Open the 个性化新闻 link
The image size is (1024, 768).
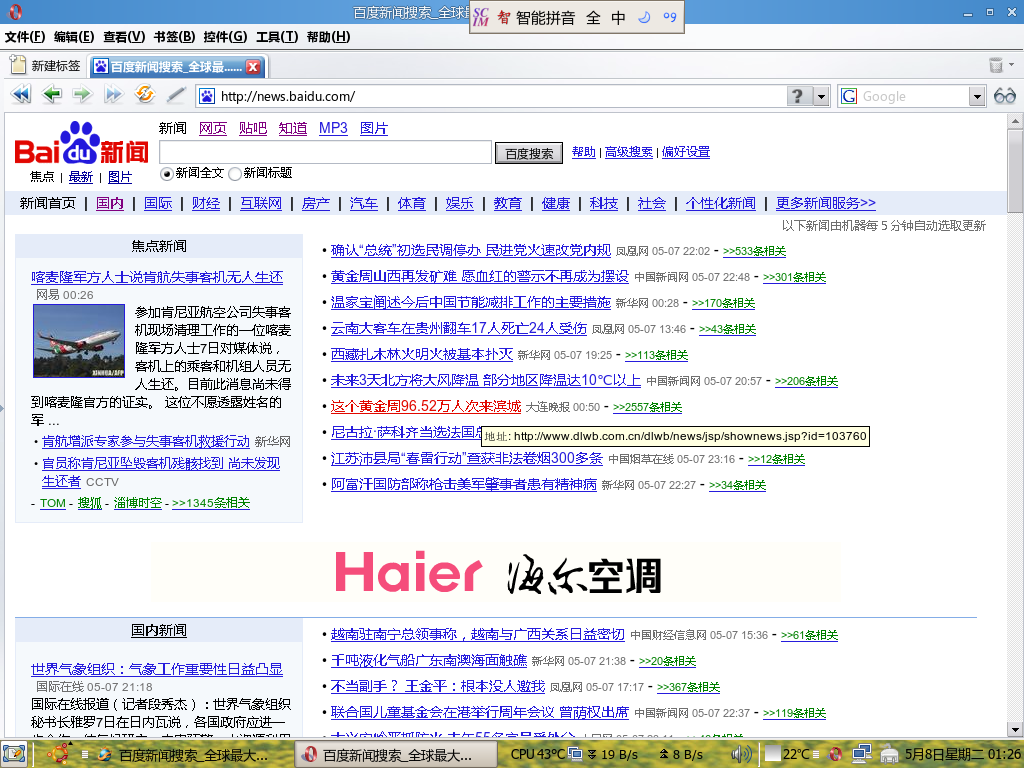(720, 204)
